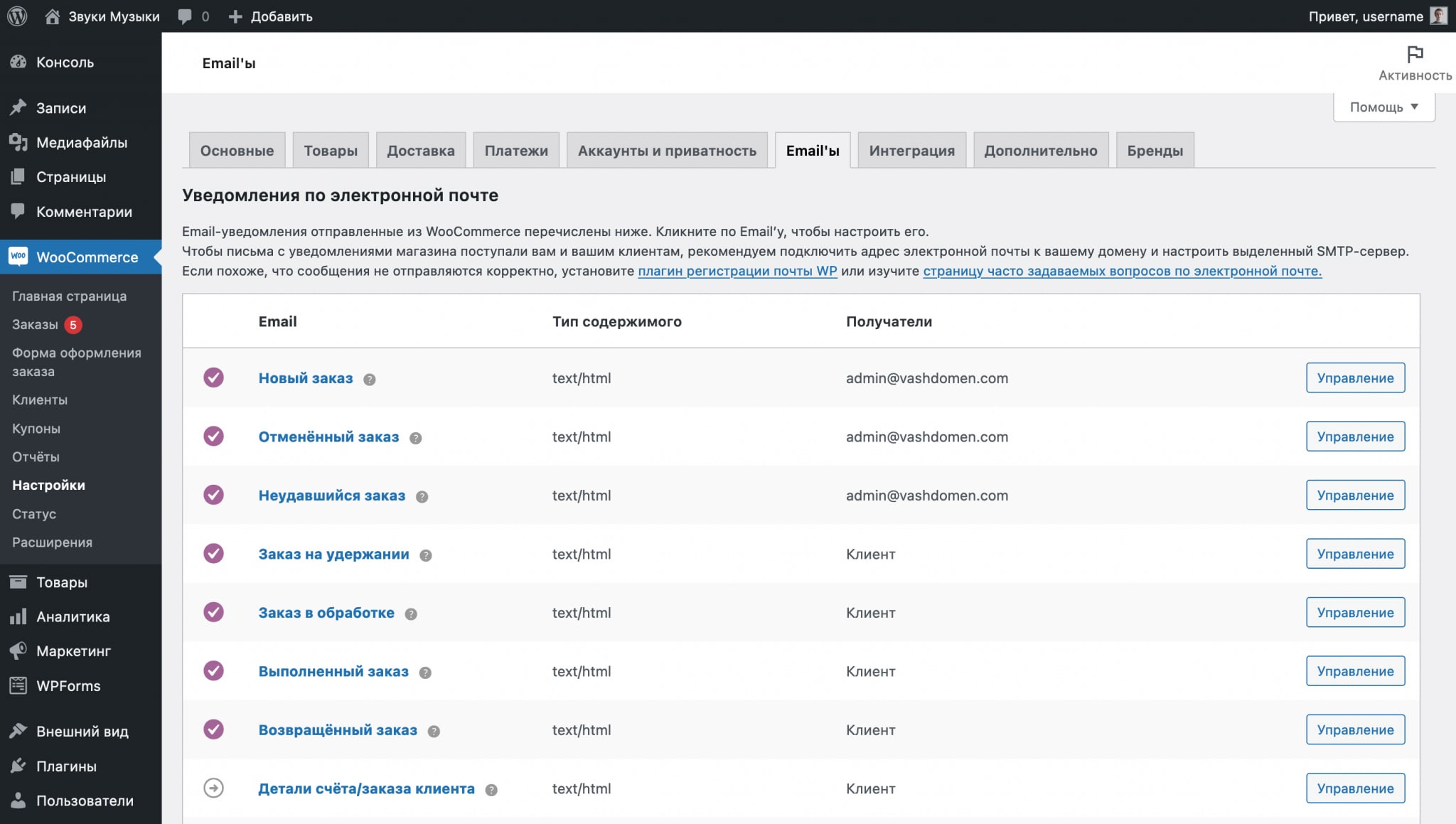Expand the Помощь dropdown
Image resolution: width=1456 pixels, height=824 pixels.
(x=1383, y=107)
